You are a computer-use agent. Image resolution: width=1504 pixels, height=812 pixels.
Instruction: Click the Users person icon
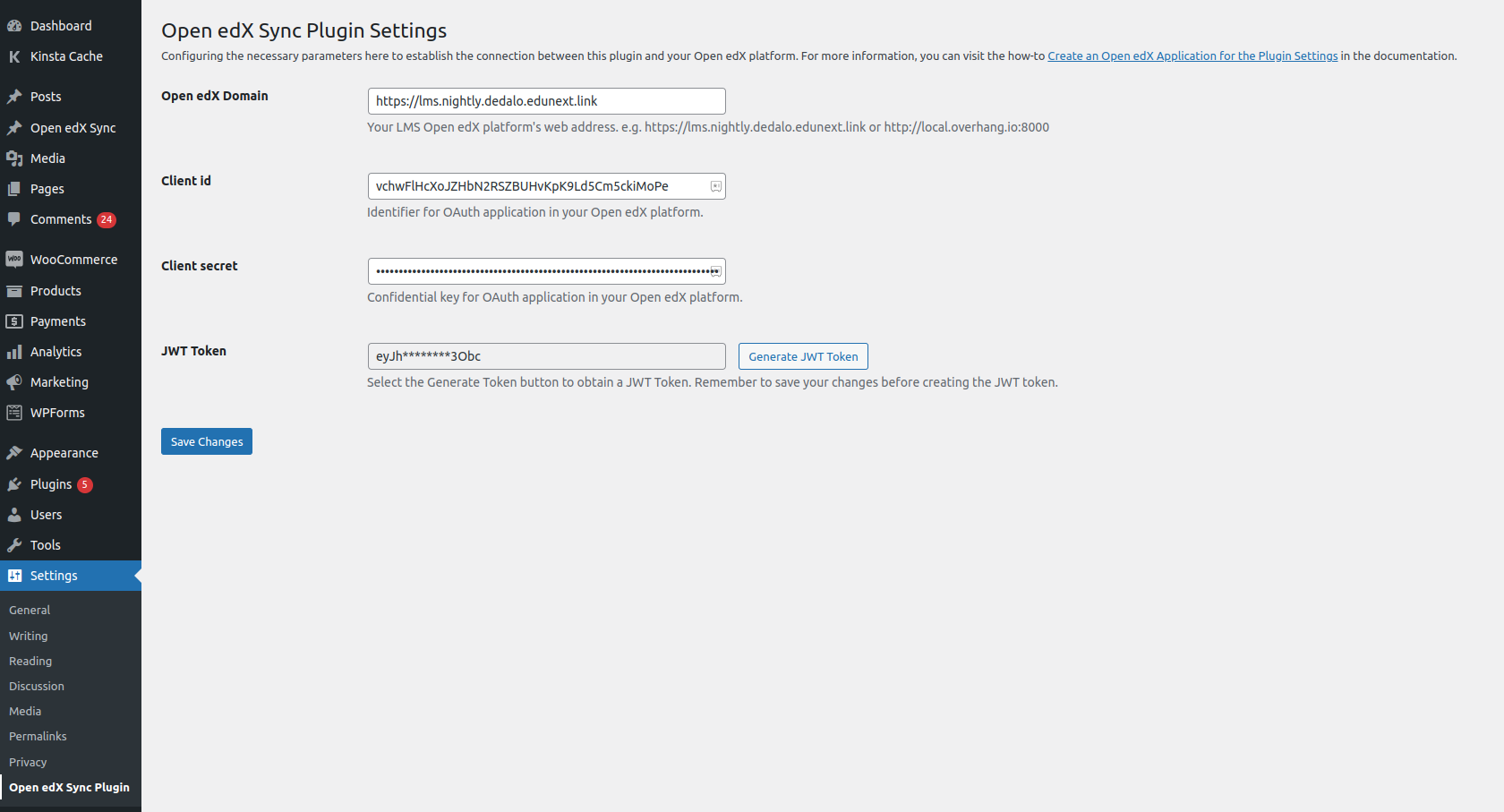(x=14, y=515)
